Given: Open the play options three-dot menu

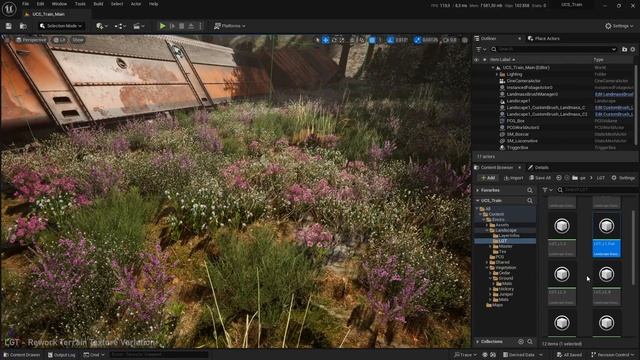Looking at the screenshot, I should tap(200, 26).
